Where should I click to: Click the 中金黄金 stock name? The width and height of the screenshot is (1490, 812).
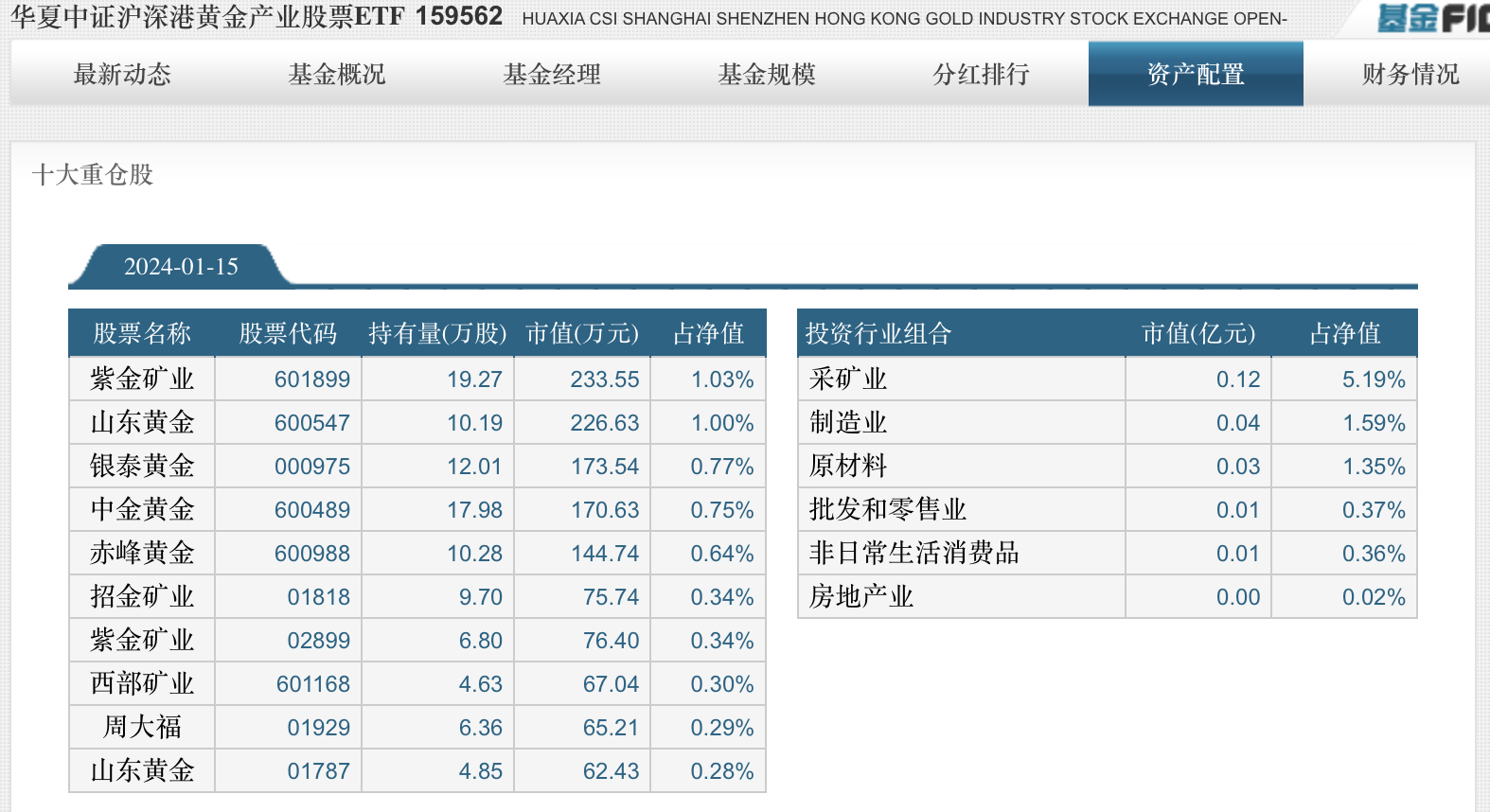(142, 510)
